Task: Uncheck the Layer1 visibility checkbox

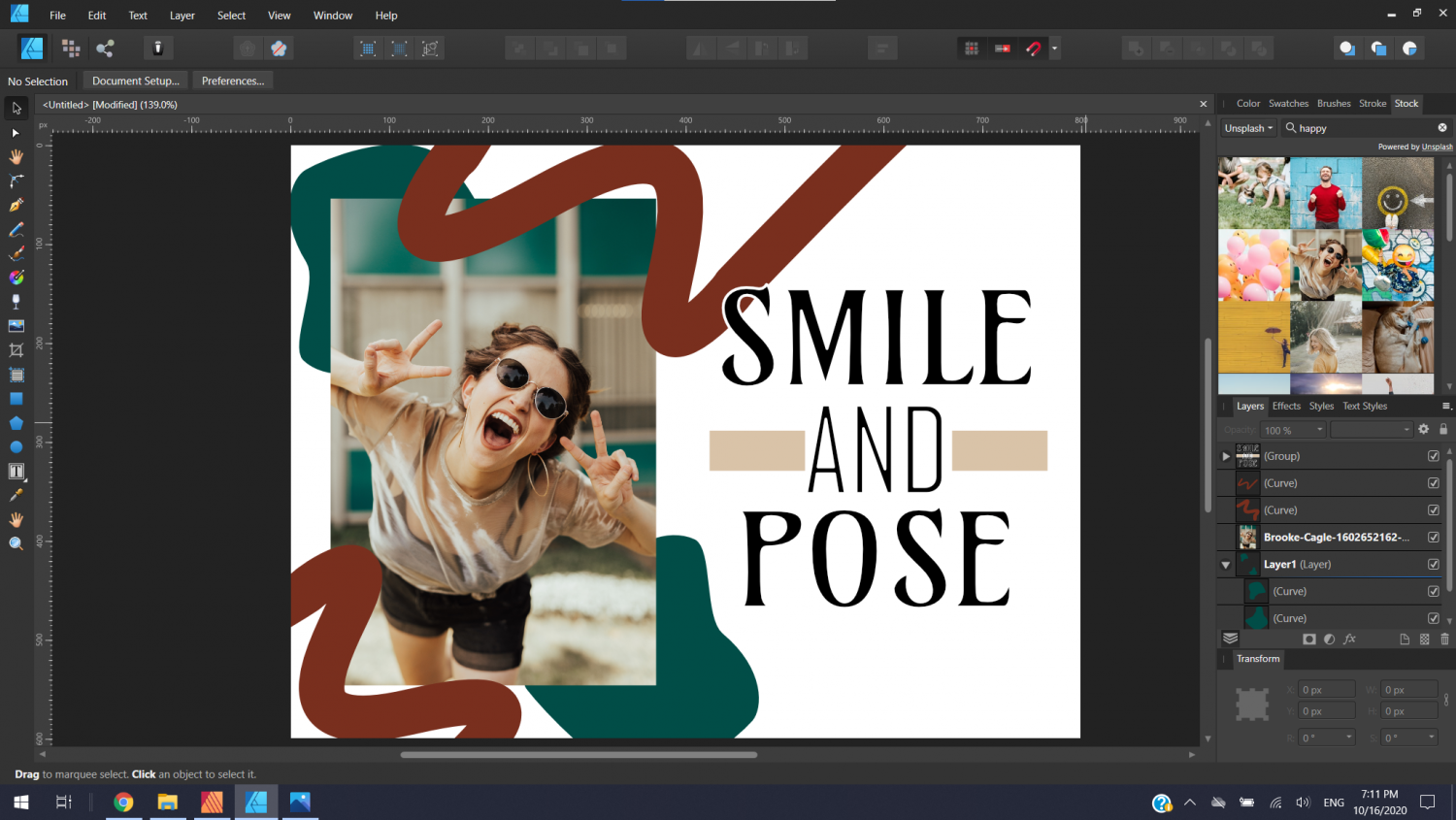Action: click(1434, 564)
